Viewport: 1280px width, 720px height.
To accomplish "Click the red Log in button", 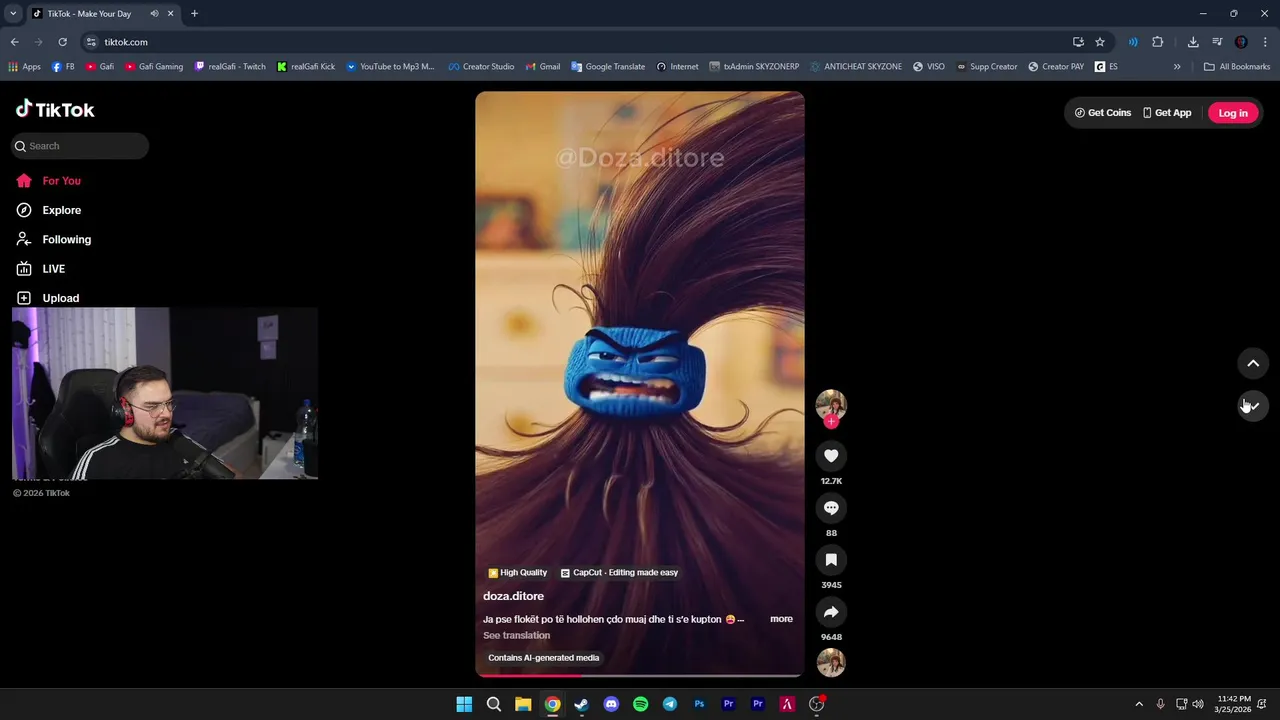I will pos(1233,113).
